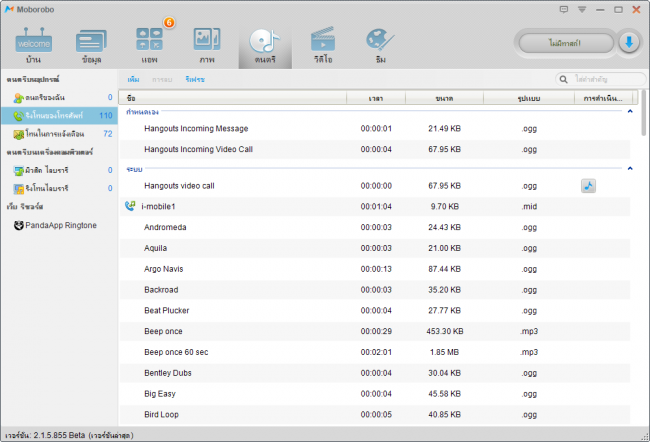Click the blue download arrow button
Viewport: 650px width, 442px height.
click(629, 42)
